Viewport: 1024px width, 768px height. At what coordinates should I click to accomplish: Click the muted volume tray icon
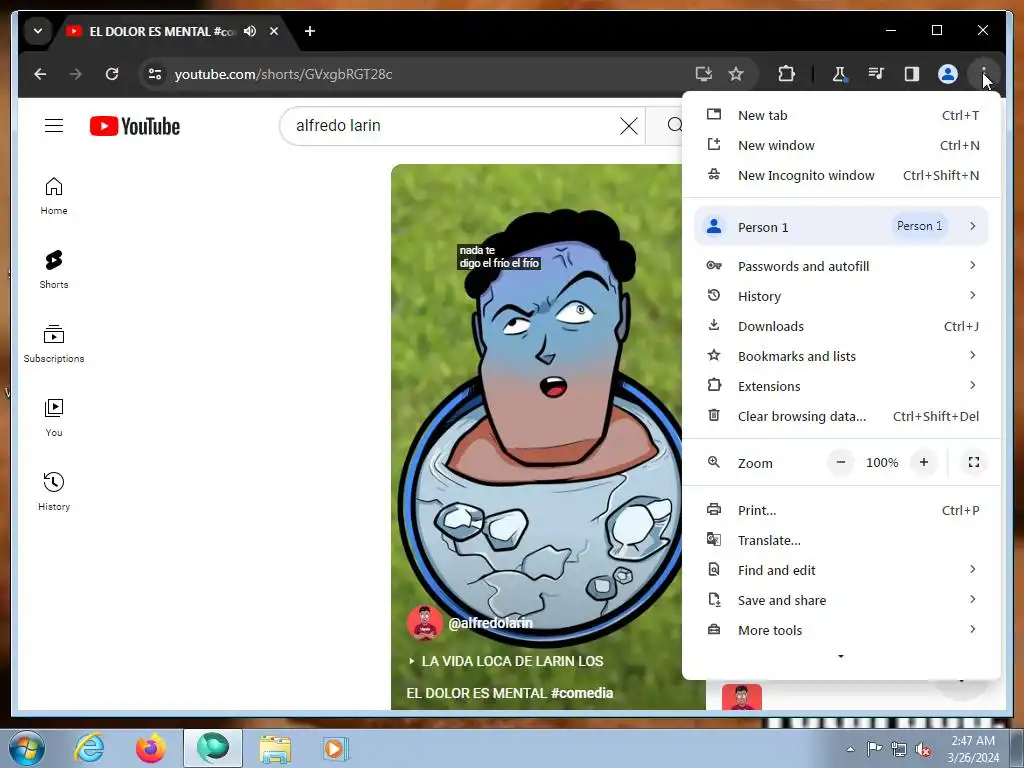pyautogui.click(x=923, y=749)
